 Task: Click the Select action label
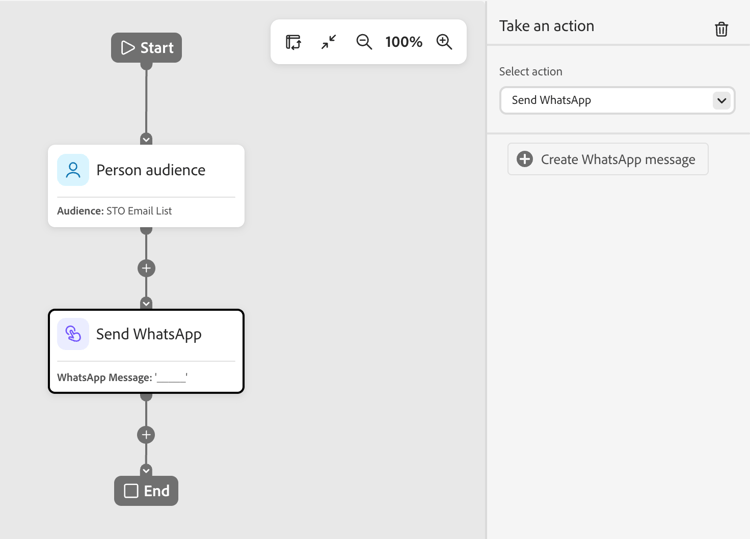(x=530, y=72)
